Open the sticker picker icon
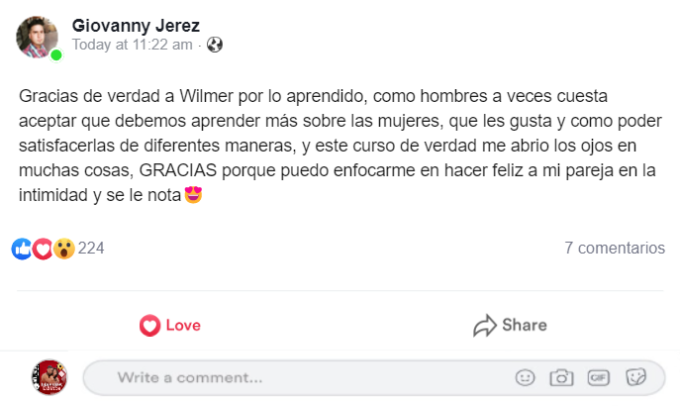The height and width of the screenshot is (410, 680). (x=635, y=378)
